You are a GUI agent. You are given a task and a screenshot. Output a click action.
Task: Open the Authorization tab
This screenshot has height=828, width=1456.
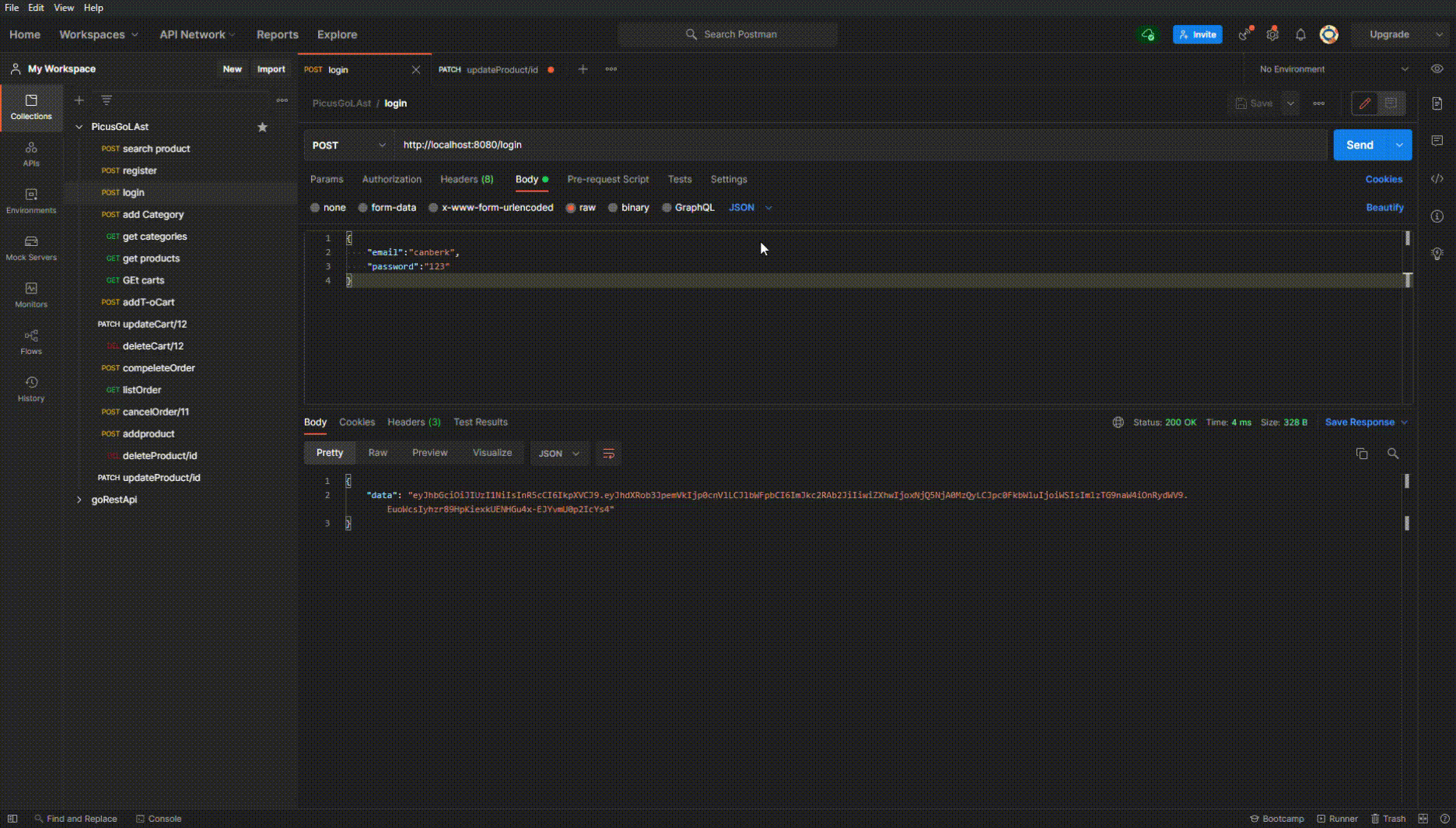[x=392, y=179]
